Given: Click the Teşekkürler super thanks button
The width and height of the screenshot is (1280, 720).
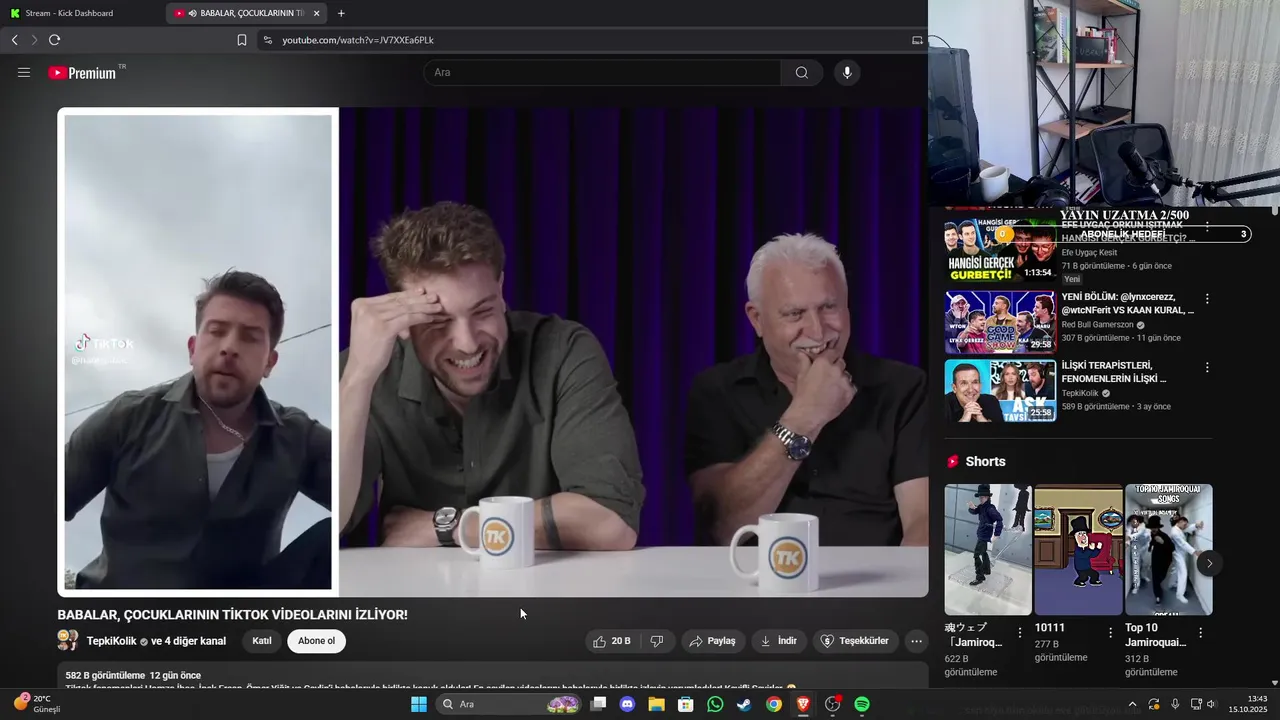Looking at the screenshot, I should (855, 641).
